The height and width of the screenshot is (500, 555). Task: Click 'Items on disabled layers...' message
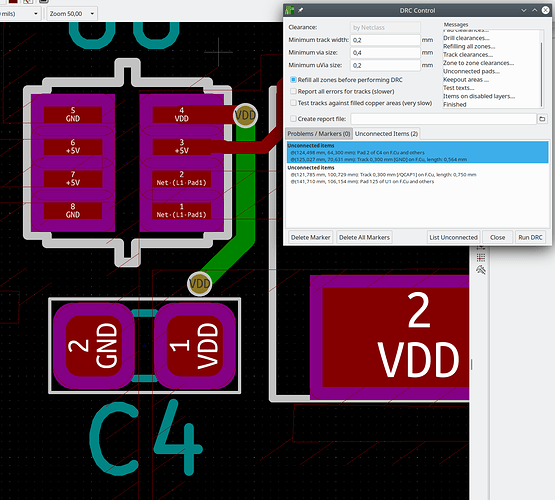479,96
